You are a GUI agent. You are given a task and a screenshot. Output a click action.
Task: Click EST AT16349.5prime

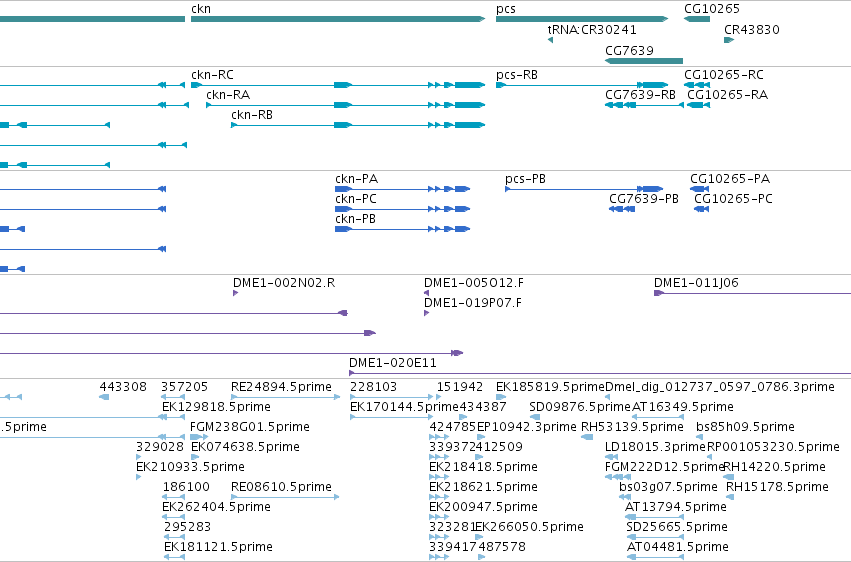pyautogui.click(x=683, y=407)
